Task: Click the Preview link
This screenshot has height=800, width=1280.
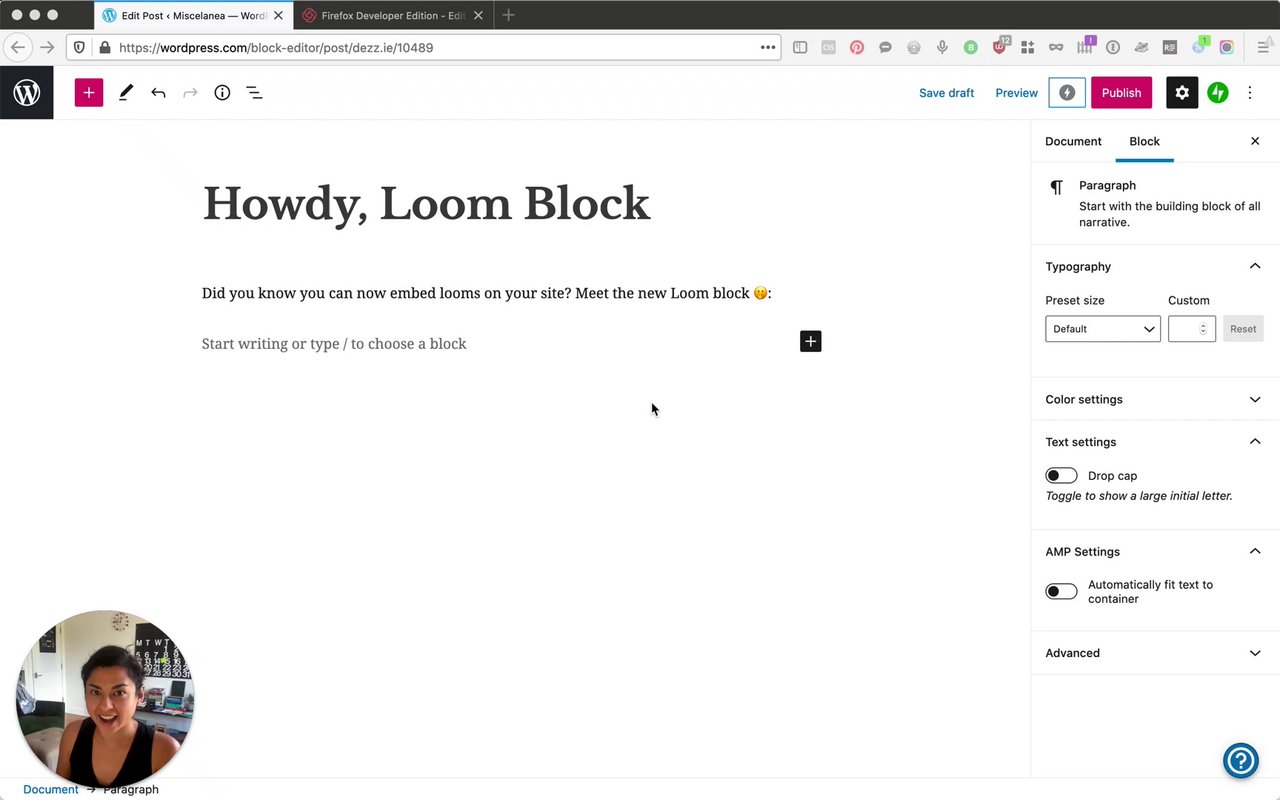Action: click(x=1016, y=93)
